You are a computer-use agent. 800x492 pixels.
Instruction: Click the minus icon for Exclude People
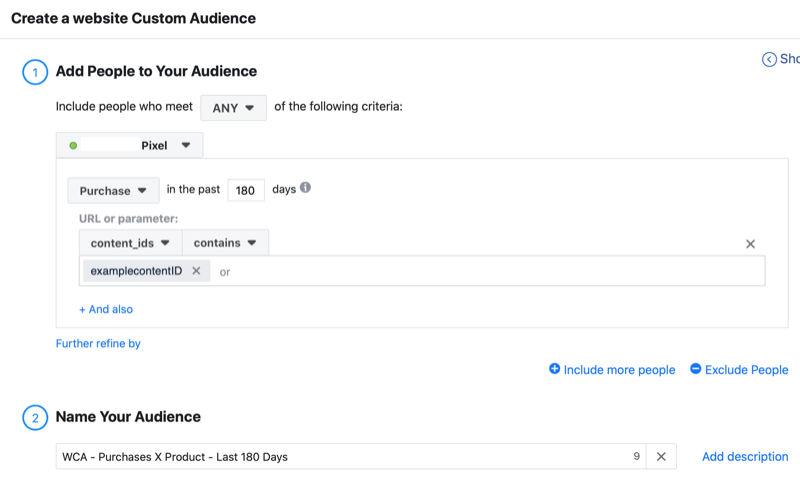[x=696, y=369]
